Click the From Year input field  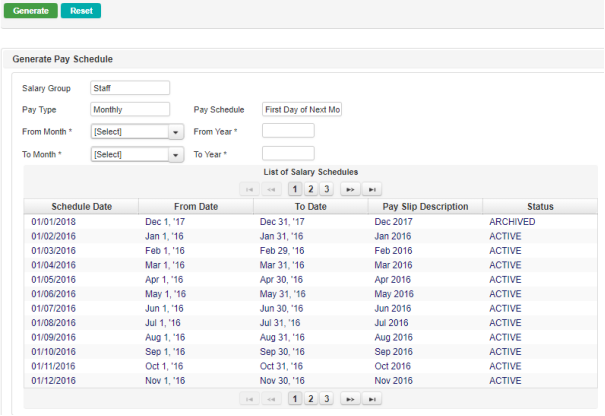tap(288, 131)
